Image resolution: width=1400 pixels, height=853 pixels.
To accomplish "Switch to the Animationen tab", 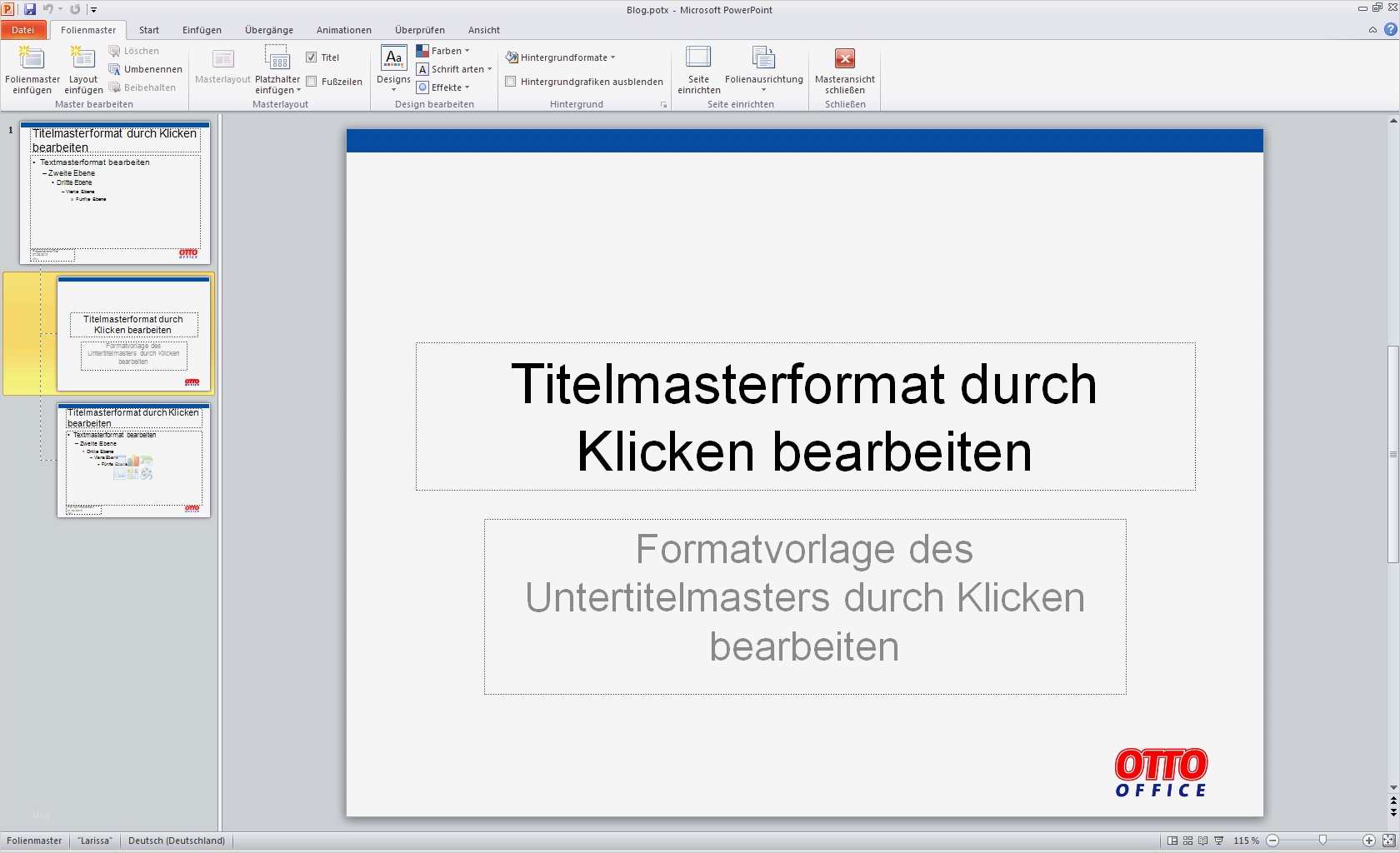I will [x=342, y=30].
